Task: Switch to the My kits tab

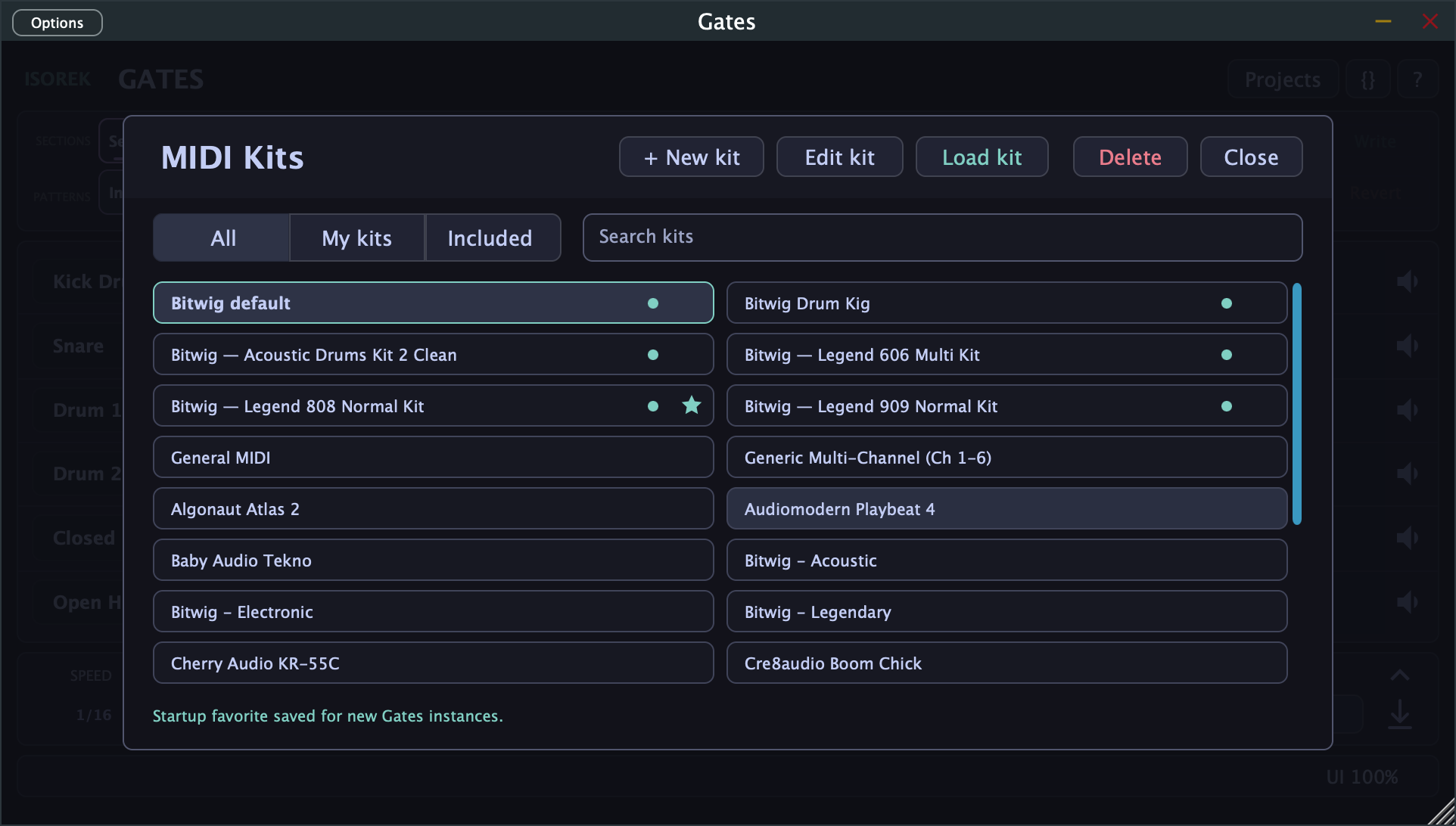Action: [357, 238]
